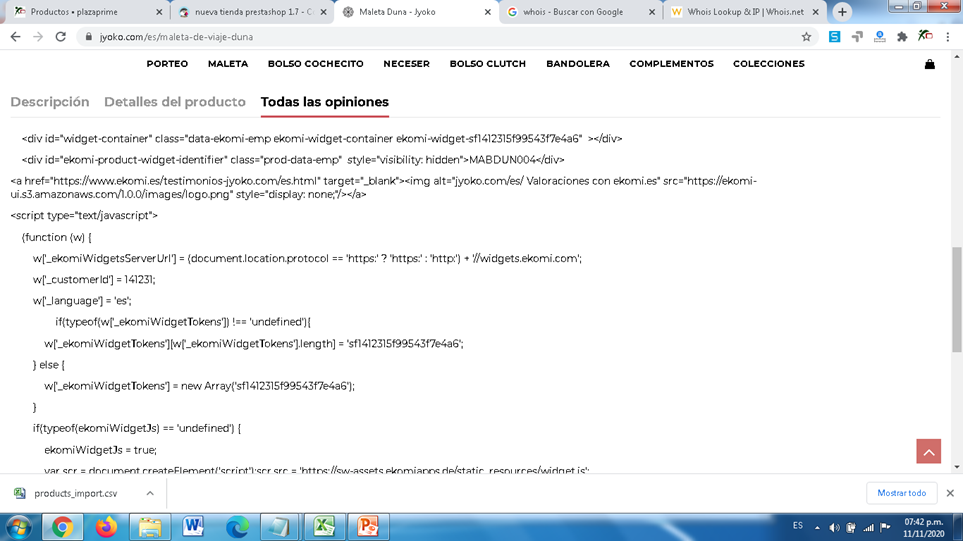
Task: Reload the current page
Action: [60, 37]
